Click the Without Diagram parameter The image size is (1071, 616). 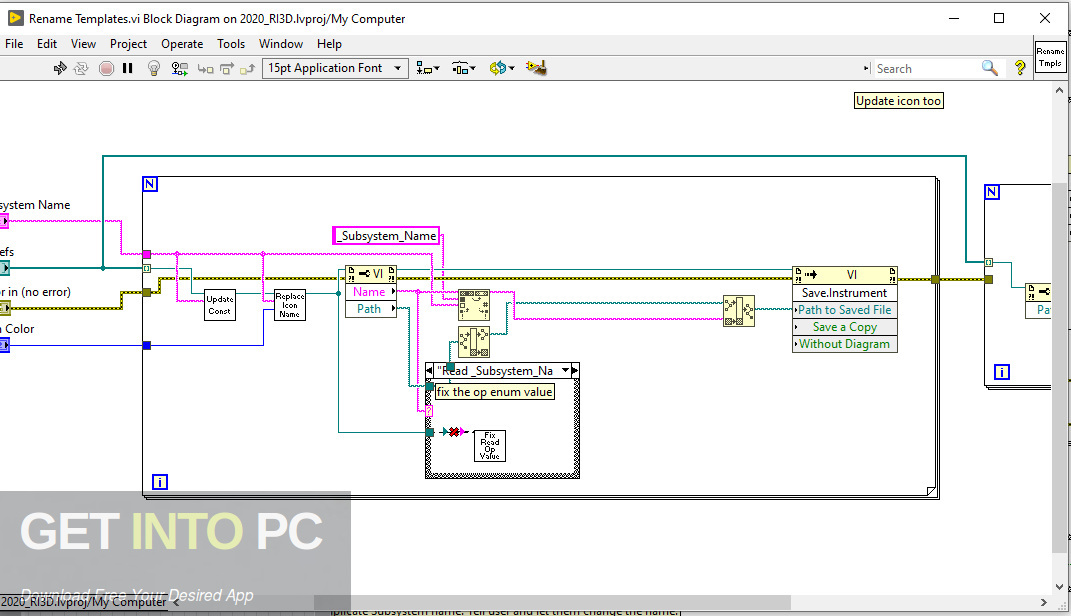845,344
